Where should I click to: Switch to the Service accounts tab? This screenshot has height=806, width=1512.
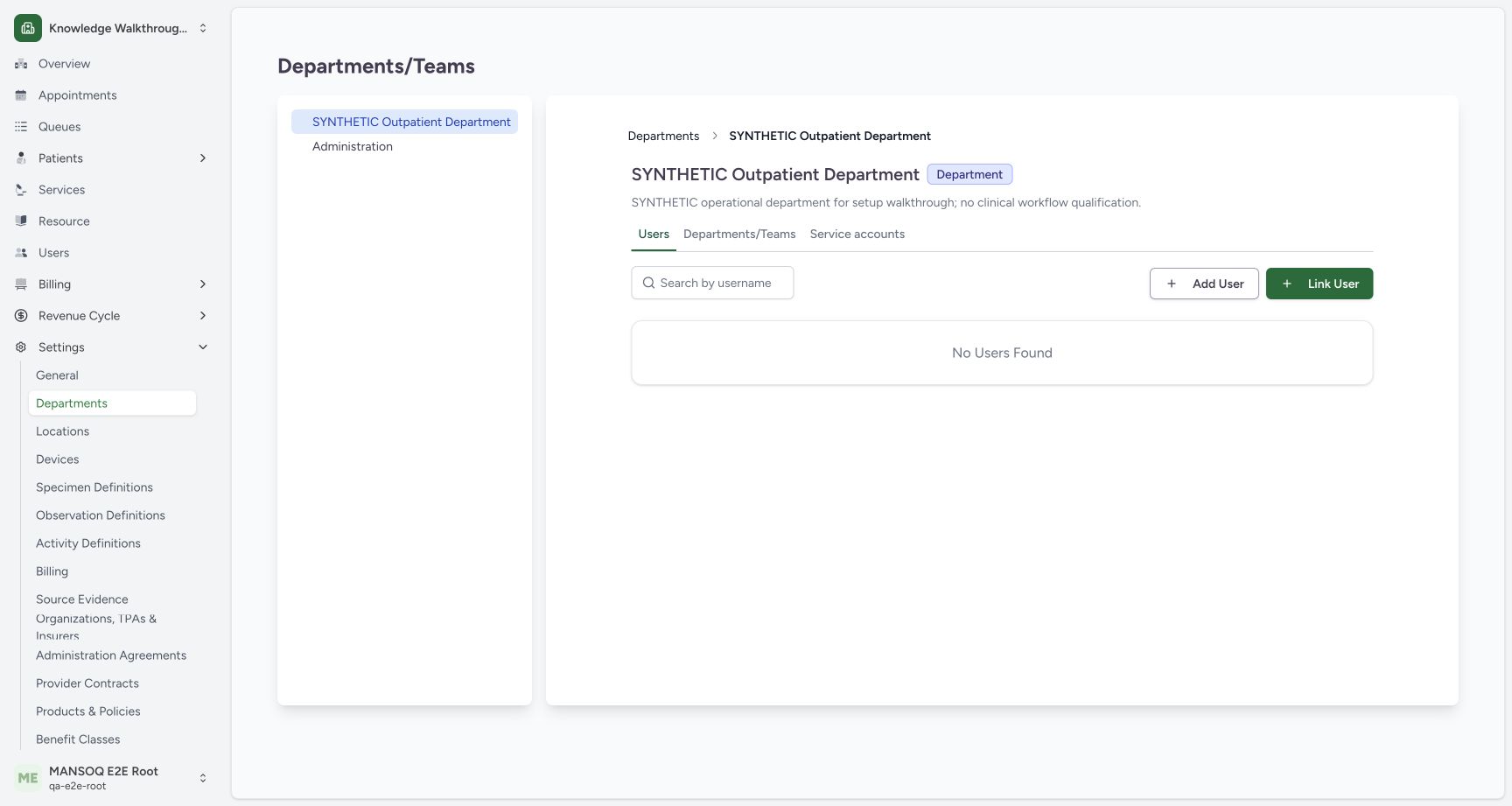[x=857, y=235]
